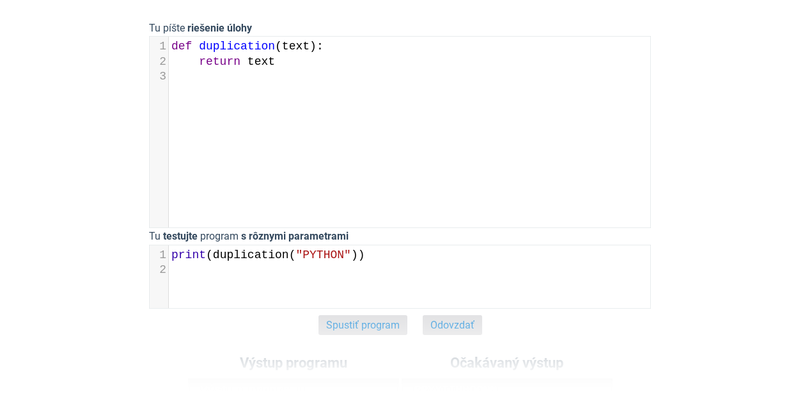Click the 'Očakávaný výstup' heading
800x400 pixels.
tap(506, 363)
